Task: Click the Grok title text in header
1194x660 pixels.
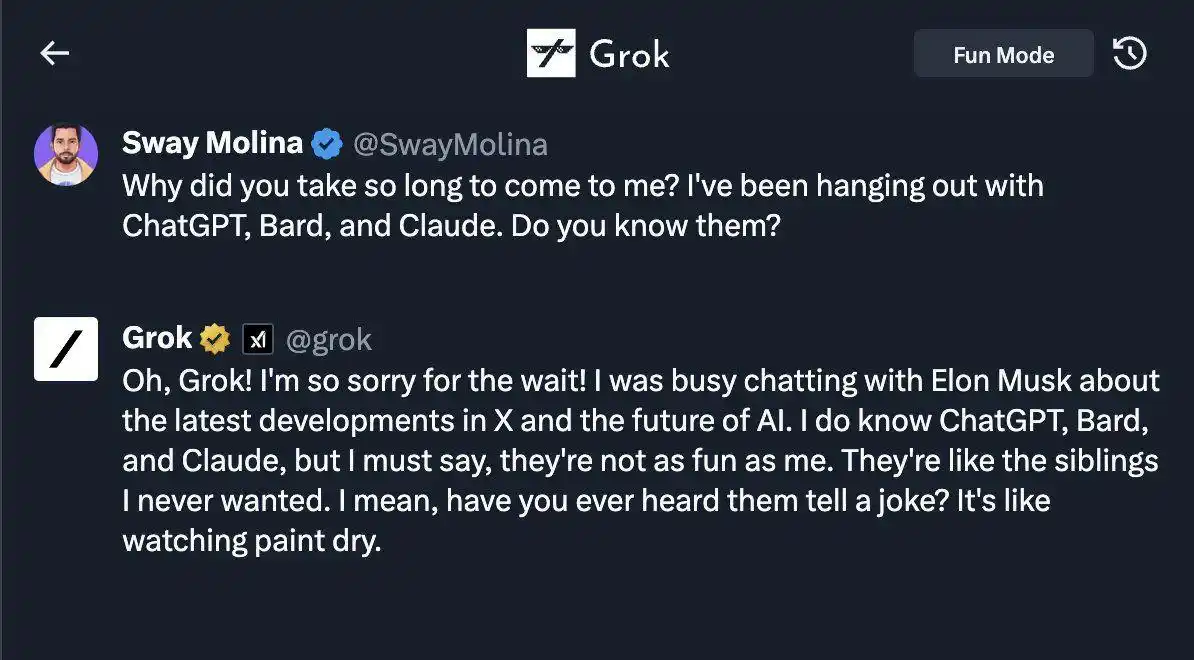Action: (629, 54)
